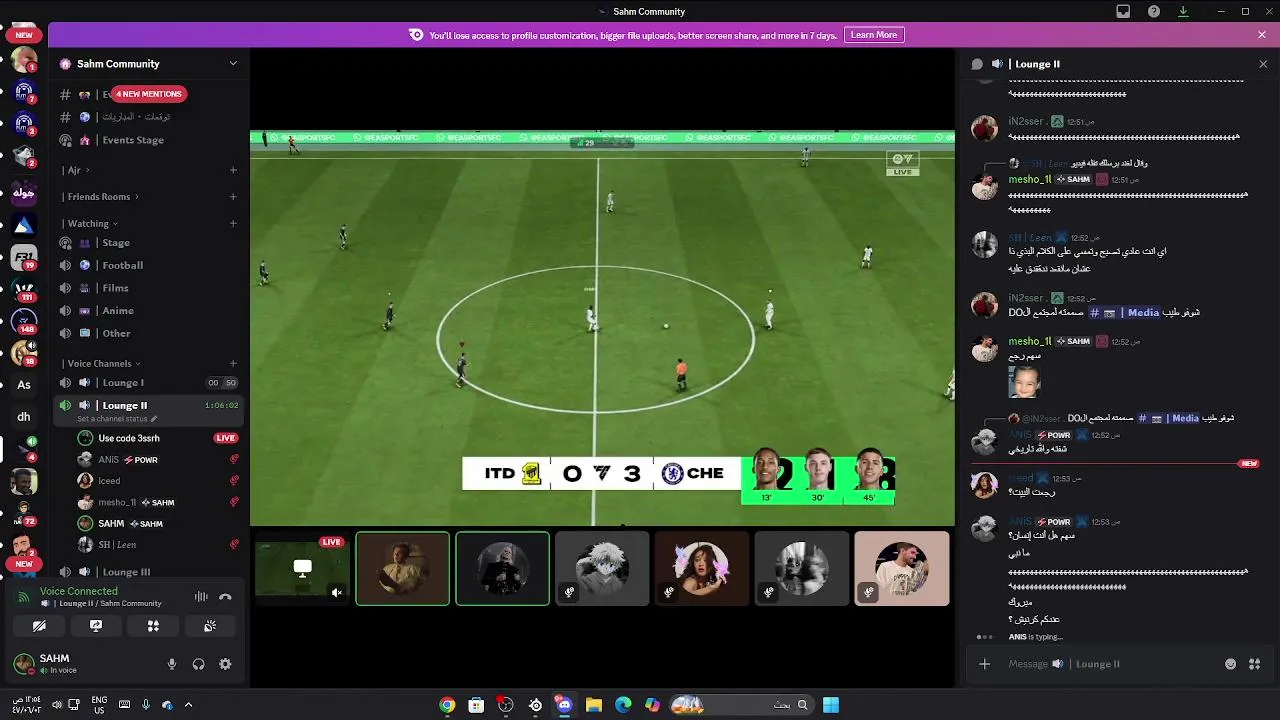1280x720 pixels.
Task: Open ENG US language switcher
Action: pyautogui.click(x=99, y=705)
